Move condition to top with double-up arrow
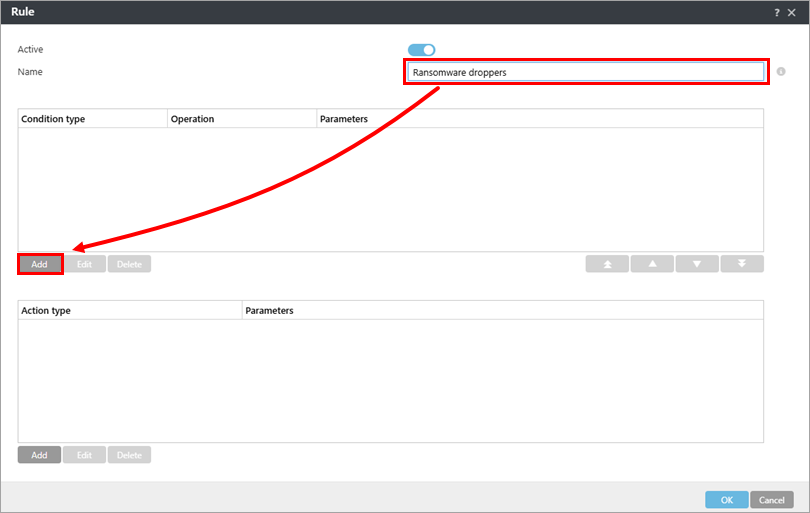The height and width of the screenshot is (513, 810). point(607,264)
